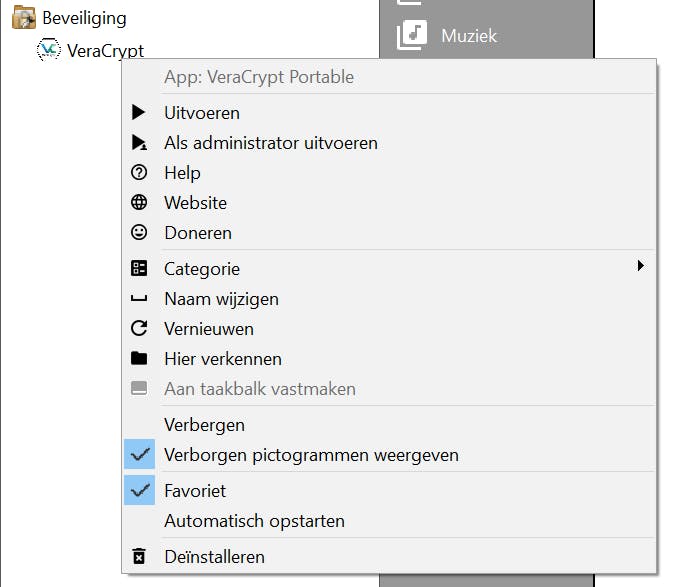Toggle Verborgen pictogrammen weergeven checkmark
This screenshot has width=675, height=587.
(x=140, y=455)
